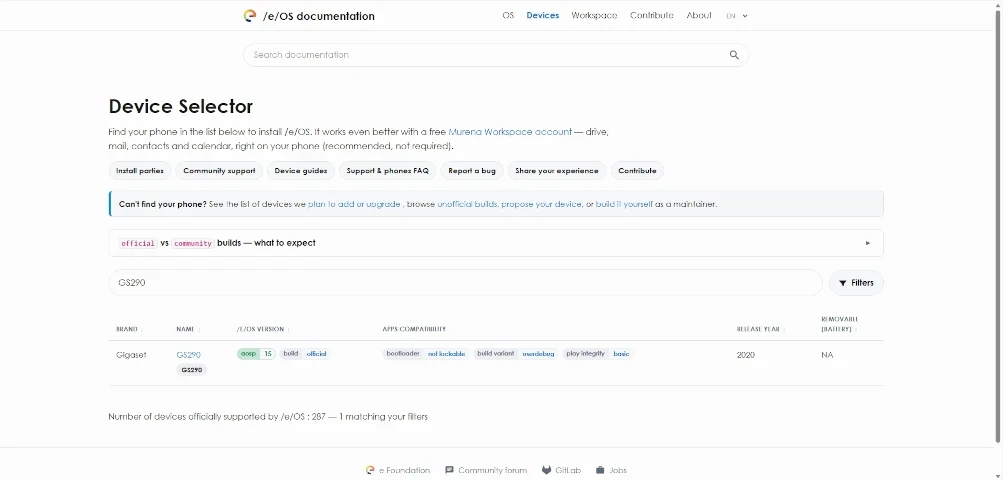
Task: Click the Device guides button
Action: click(x=301, y=171)
